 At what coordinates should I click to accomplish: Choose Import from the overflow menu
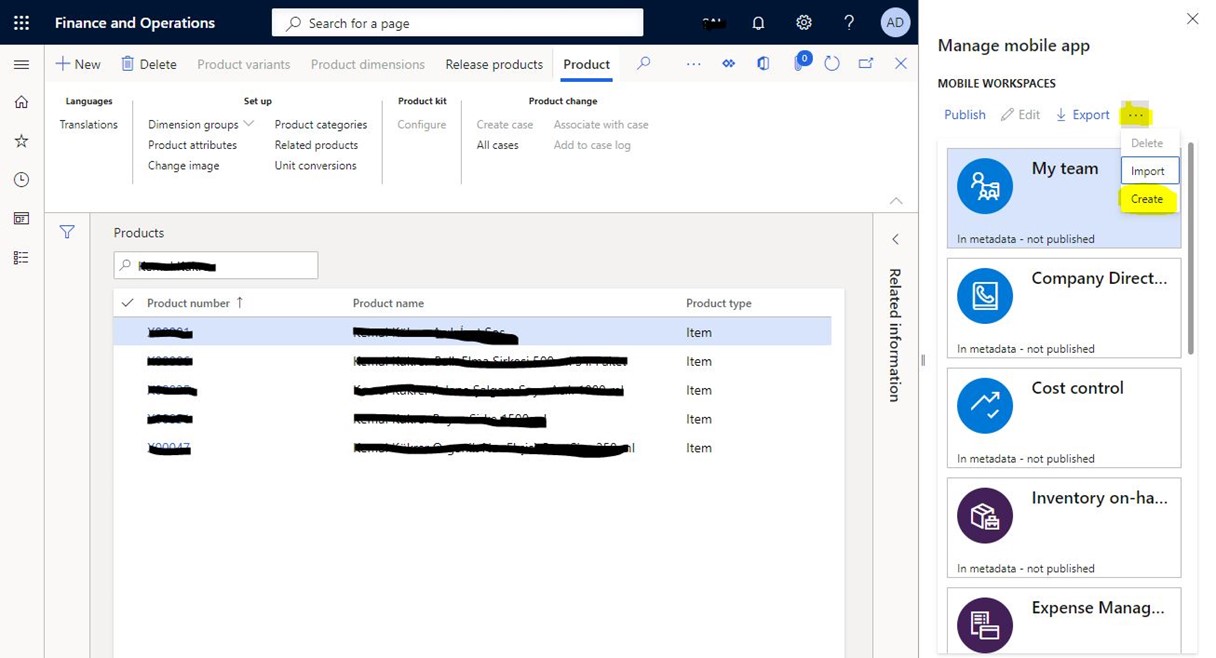[1148, 171]
